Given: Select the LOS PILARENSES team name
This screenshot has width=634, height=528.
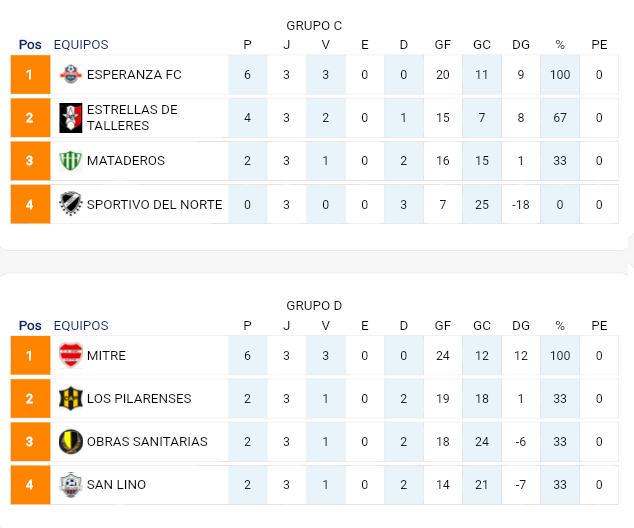Looking at the screenshot, I should (139, 398).
